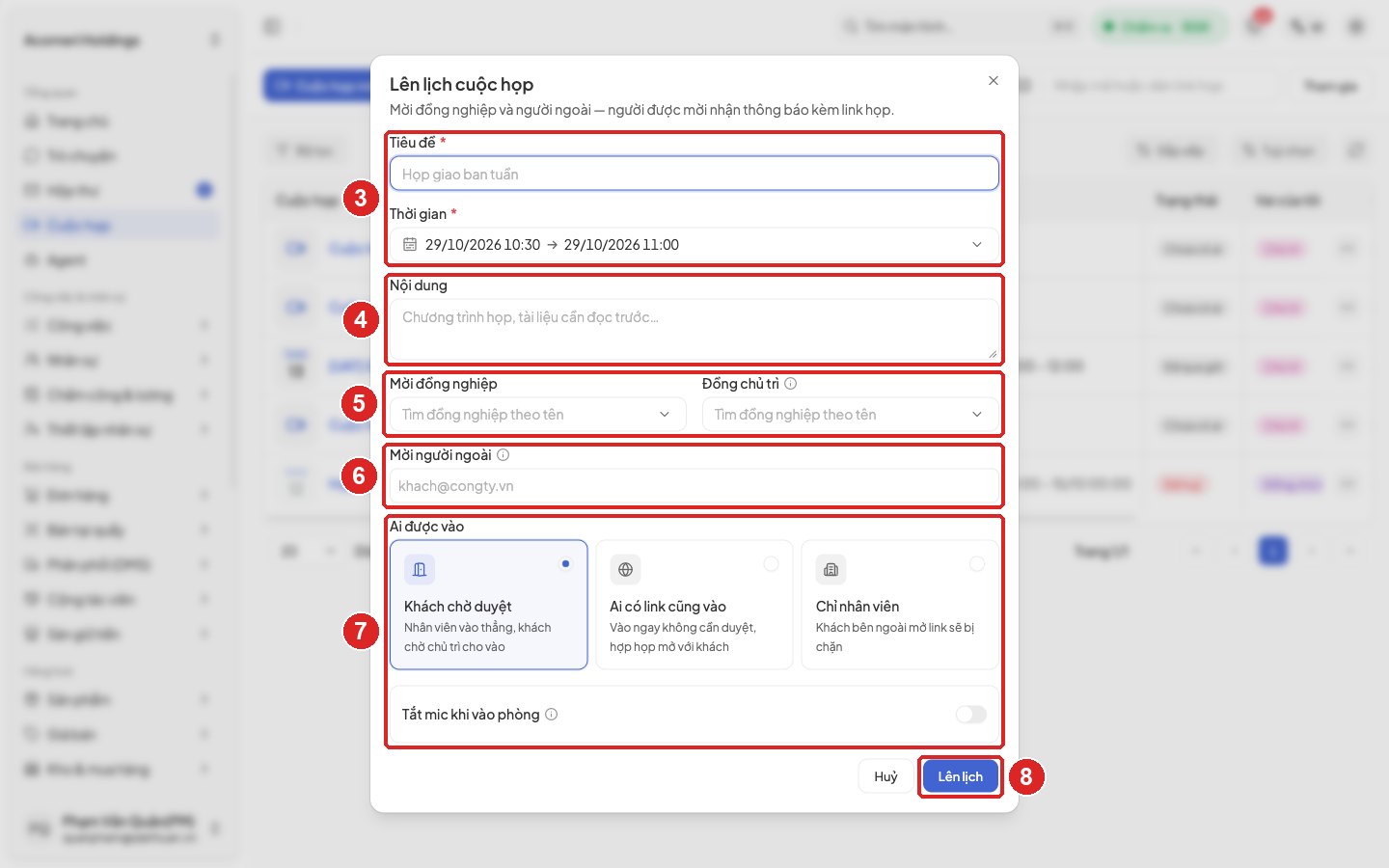The width and height of the screenshot is (1389, 868).
Task: Click the calendar icon in Thời gian field
Action: pyautogui.click(x=410, y=245)
